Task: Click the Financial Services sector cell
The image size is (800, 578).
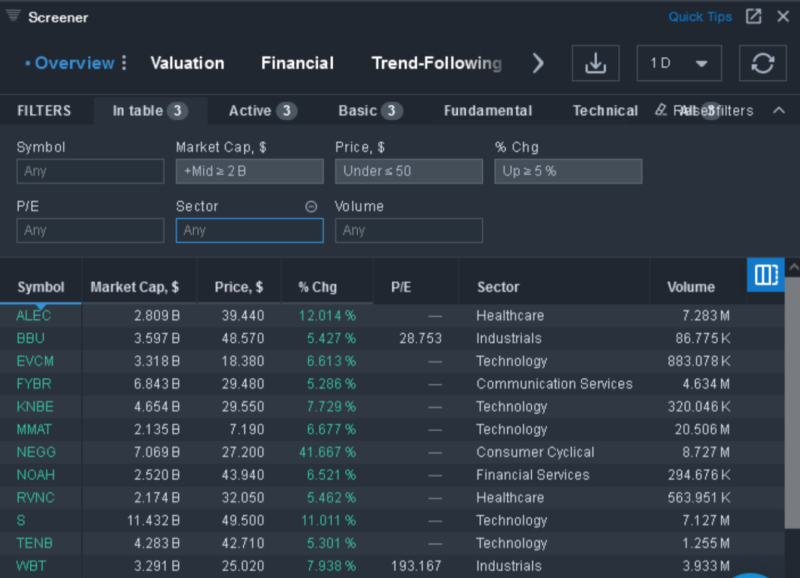Action: point(533,475)
